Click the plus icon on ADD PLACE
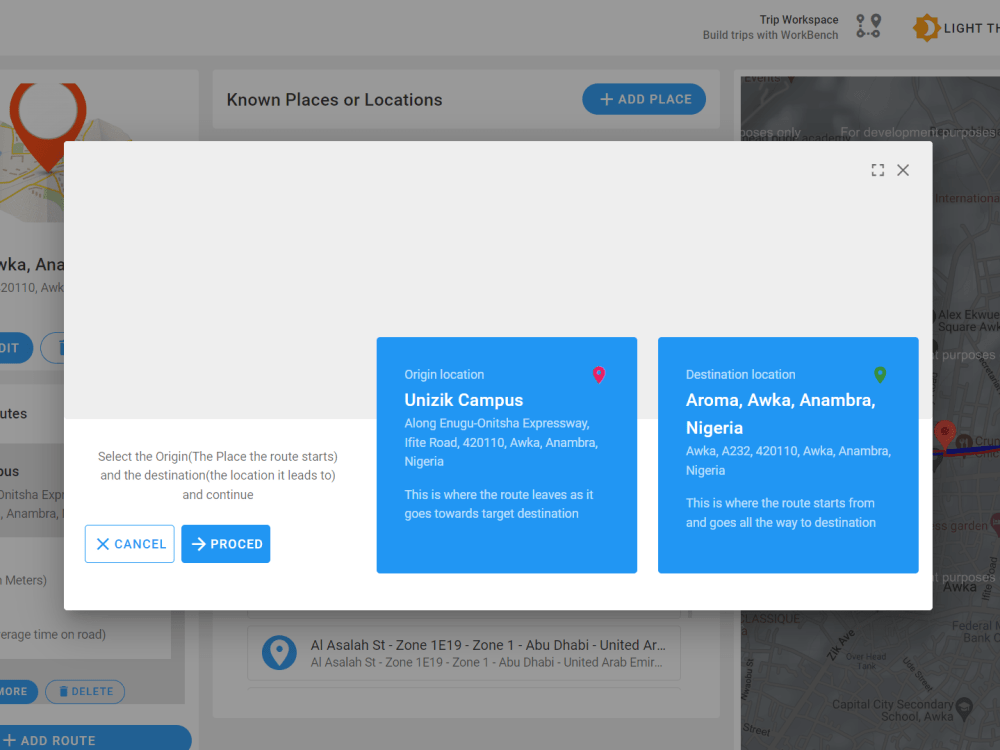 (607, 99)
